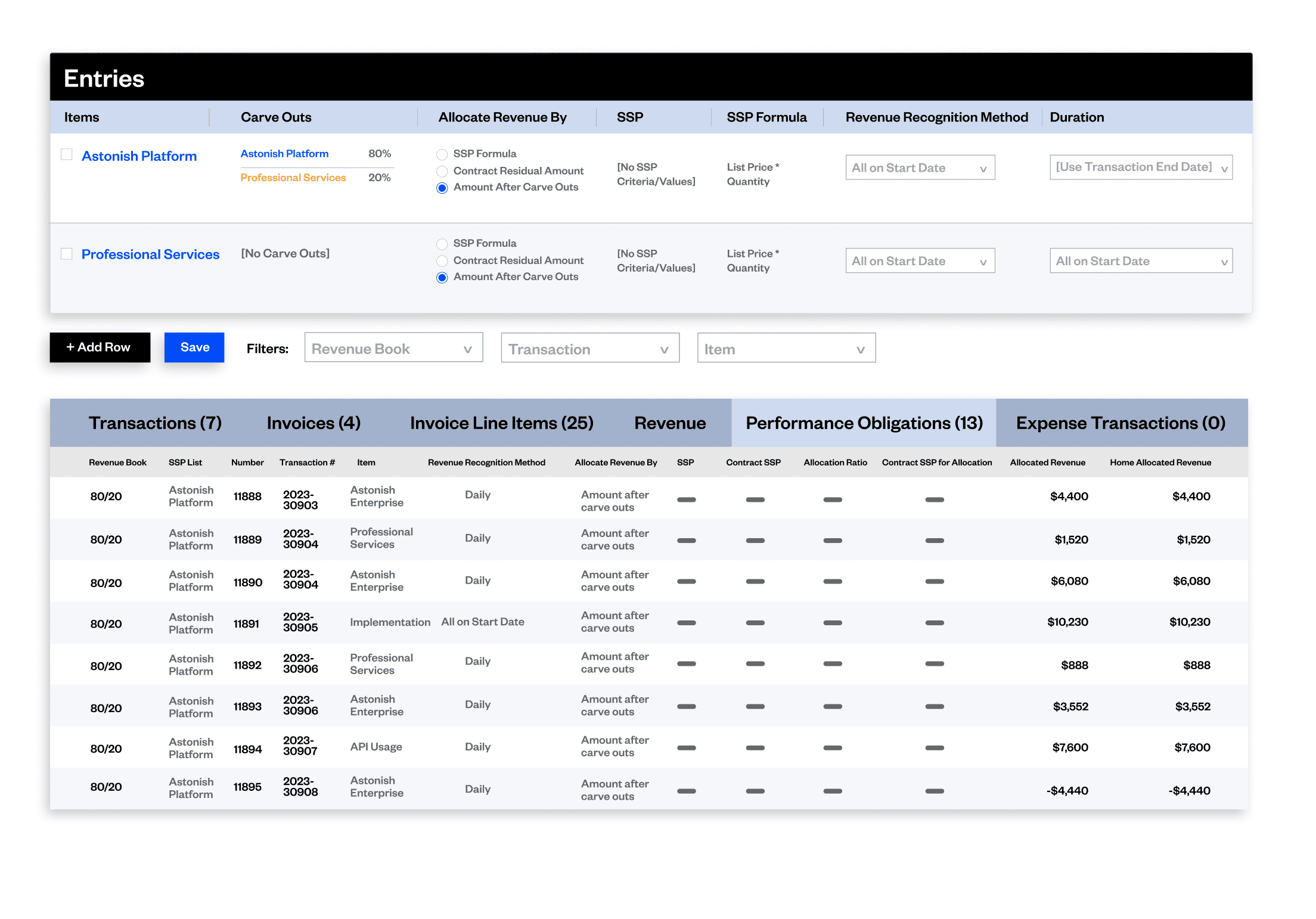Select Amount After Carve Outs for Astonish Platform
Image resolution: width=1316 pixels, height=919 pixels.
pos(442,188)
